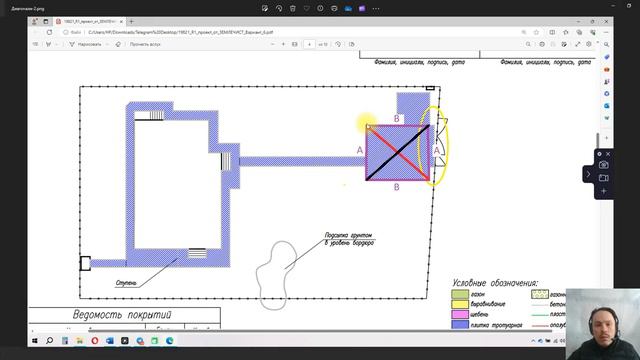Click the yellow выравнивание legend swatch

click(x=460, y=304)
